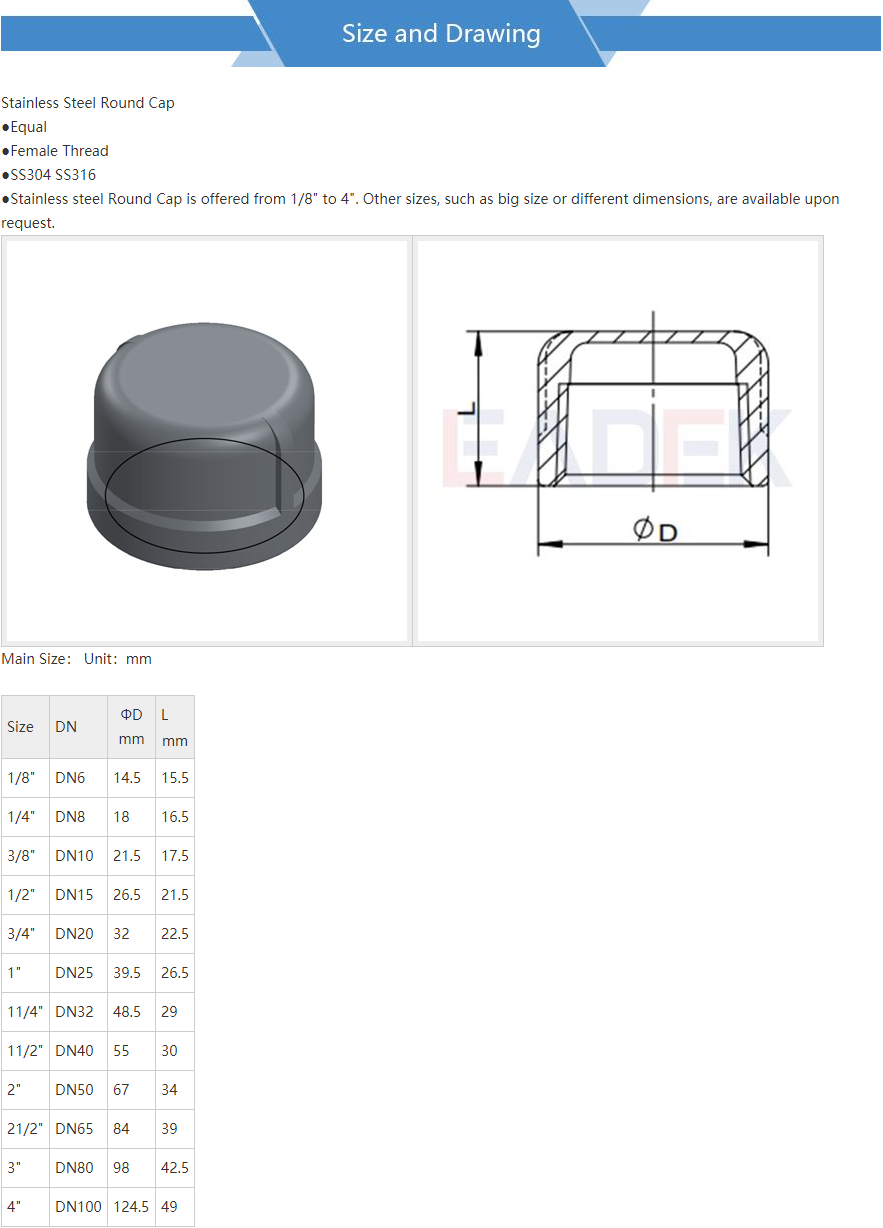Select the 55 diameter cell
The height and width of the screenshot is (1228, 883).
pos(132,1051)
